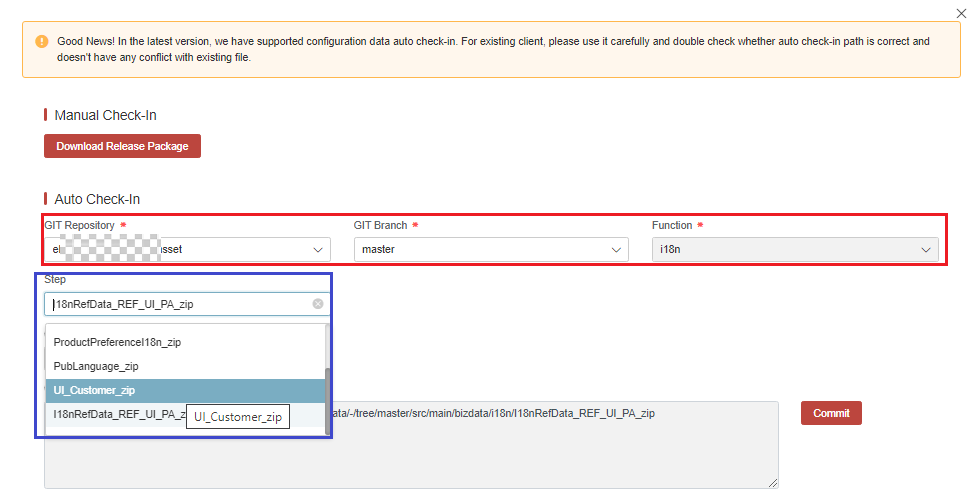
Task: Click the master value in GIT Branch
Action: pyautogui.click(x=379, y=249)
